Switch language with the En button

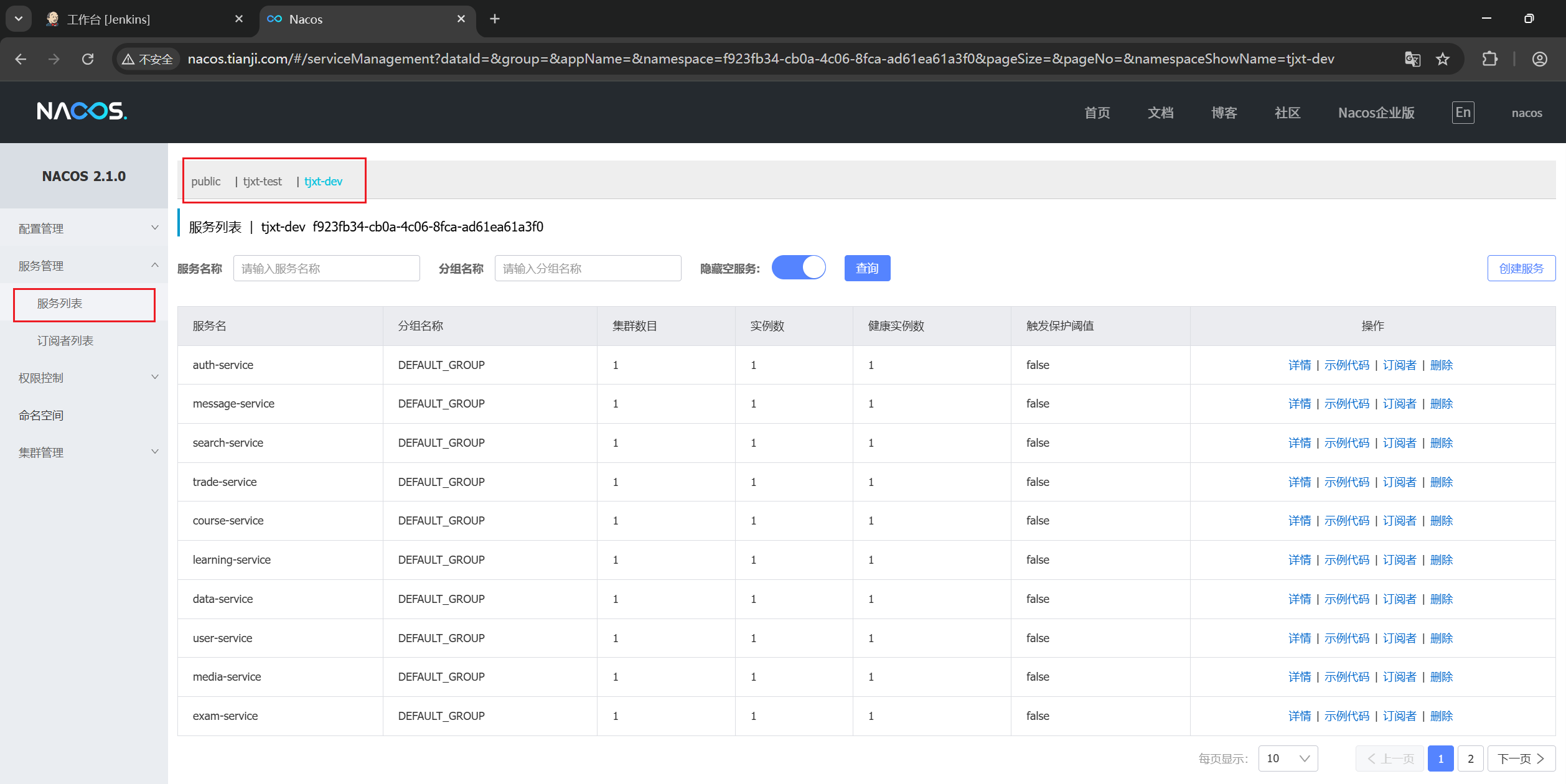1463,113
